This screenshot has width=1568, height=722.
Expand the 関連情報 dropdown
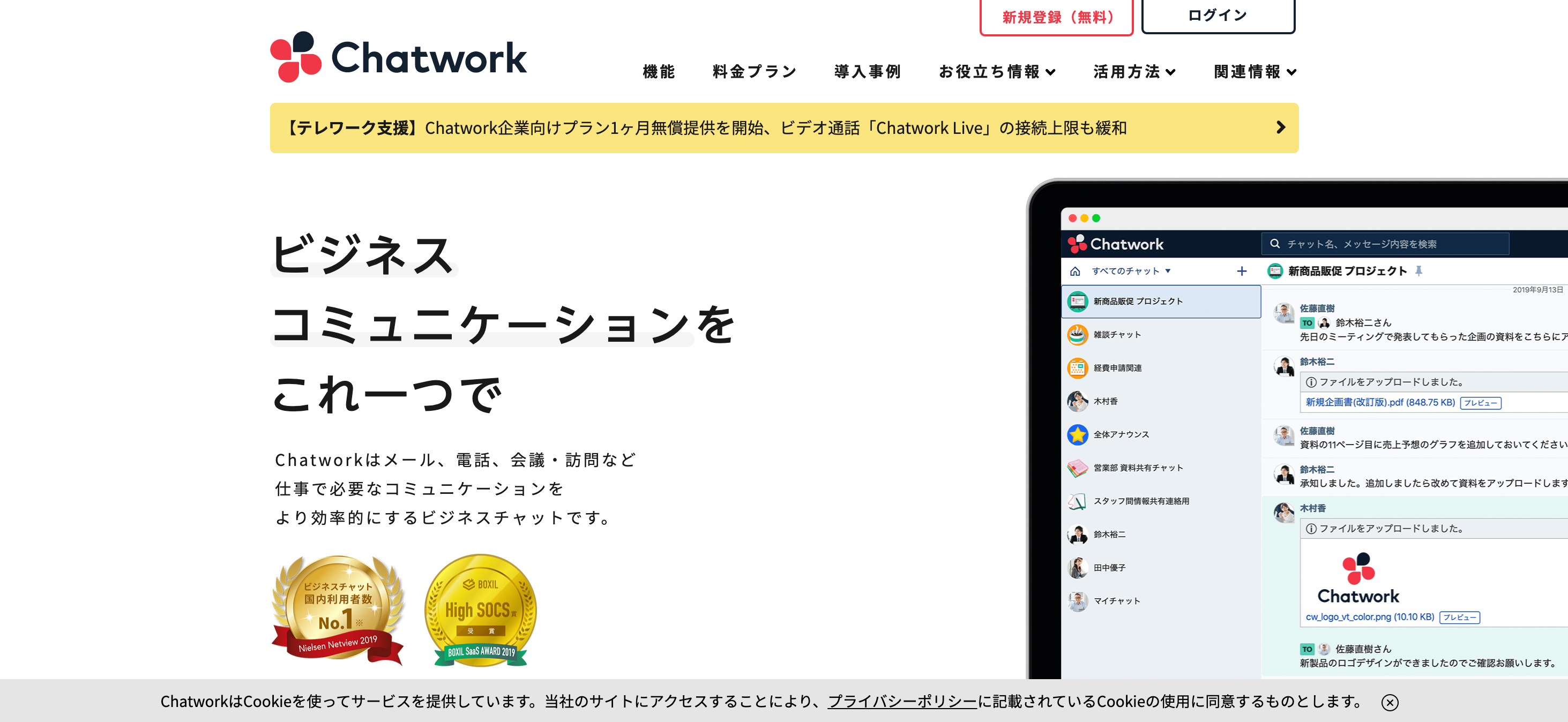pyautogui.click(x=1255, y=72)
